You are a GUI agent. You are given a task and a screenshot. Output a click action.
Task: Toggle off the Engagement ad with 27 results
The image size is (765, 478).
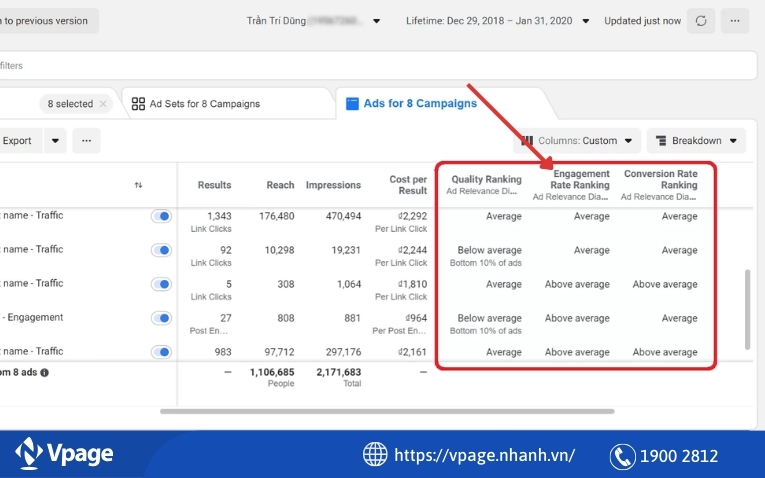point(161,318)
